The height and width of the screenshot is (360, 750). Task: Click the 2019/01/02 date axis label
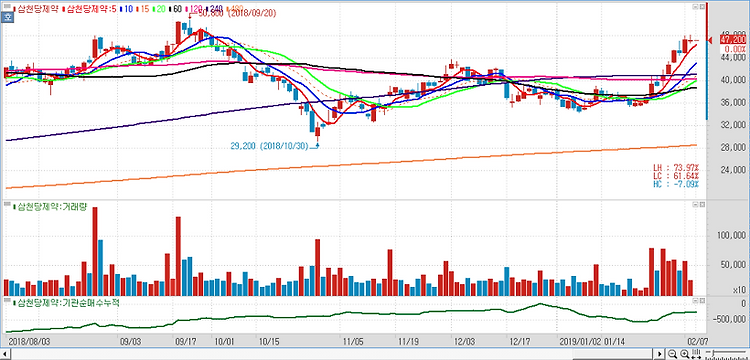579,342
